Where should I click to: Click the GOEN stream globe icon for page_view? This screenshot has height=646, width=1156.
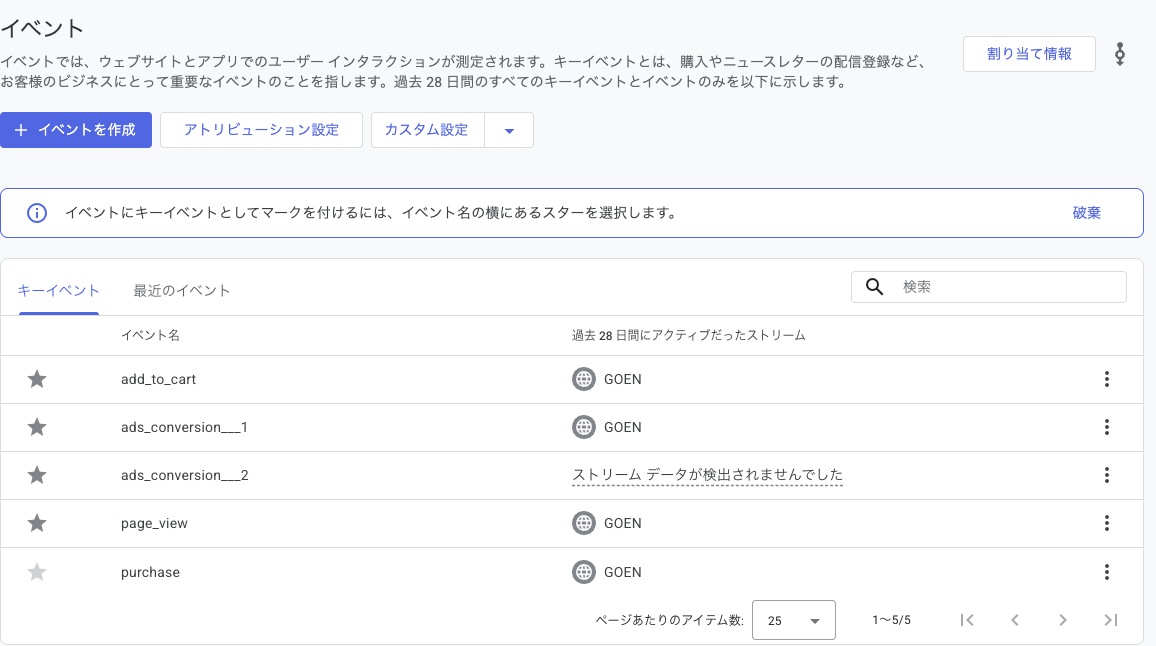[584, 523]
